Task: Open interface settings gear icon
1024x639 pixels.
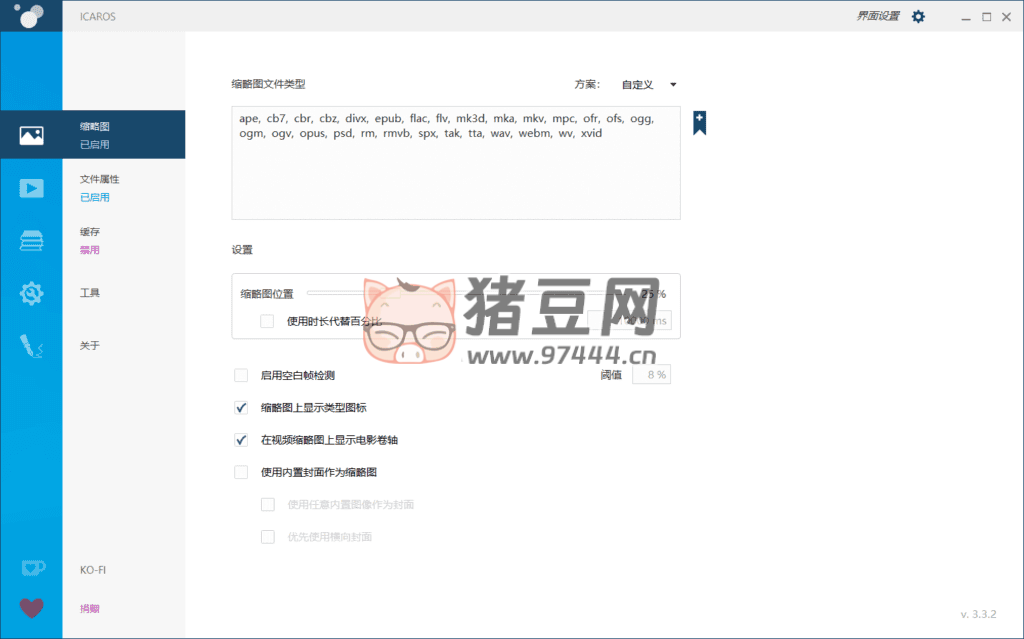Action: click(x=918, y=16)
